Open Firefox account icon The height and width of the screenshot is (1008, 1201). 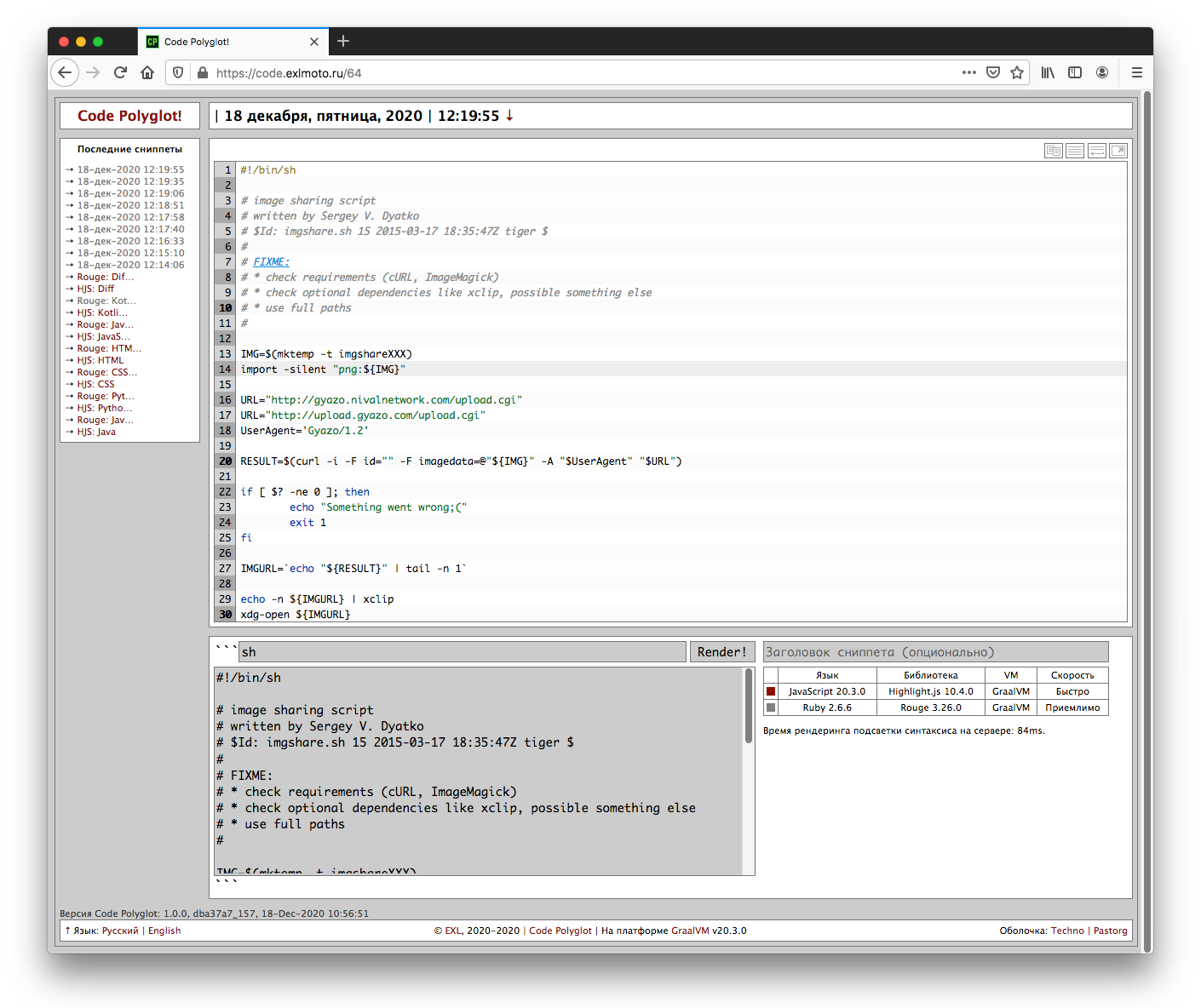[x=1102, y=72]
